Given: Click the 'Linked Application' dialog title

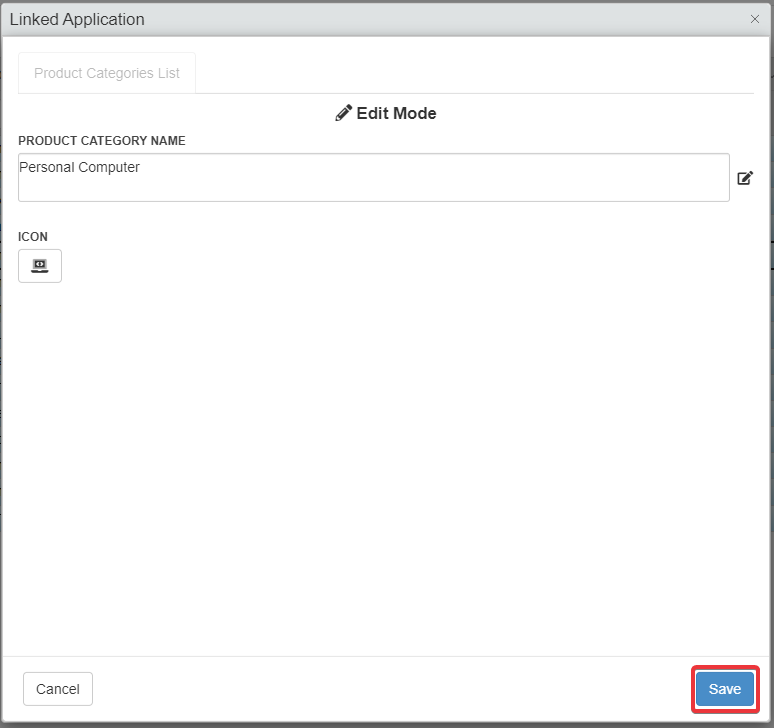Looking at the screenshot, I should point(77,19).
